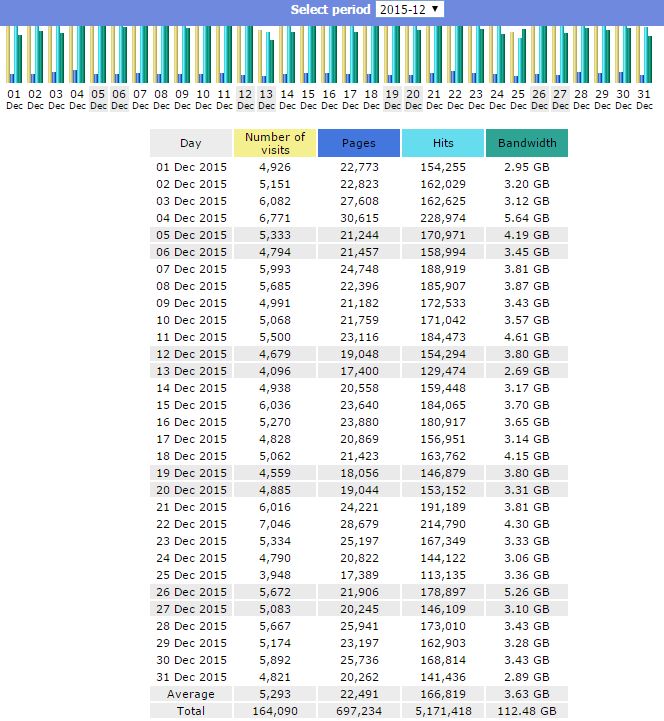664x721 pixels.
Task: Click the 13 Dec label under the chart
Action: [266, 99]
